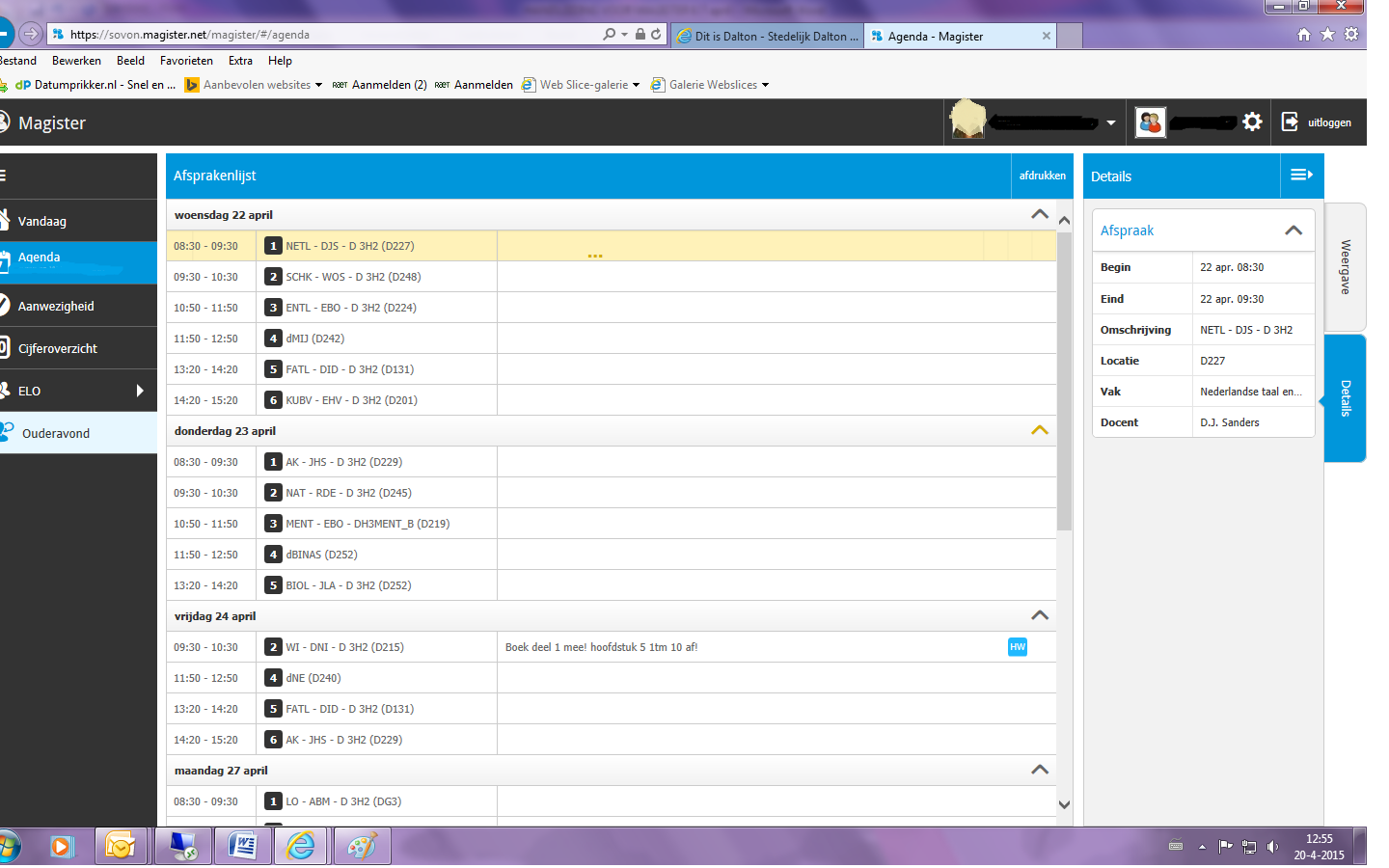Click the HW homework badge
This screenshot has width=1389, height=868.
pyautogui.click(x=1018, y=647)
